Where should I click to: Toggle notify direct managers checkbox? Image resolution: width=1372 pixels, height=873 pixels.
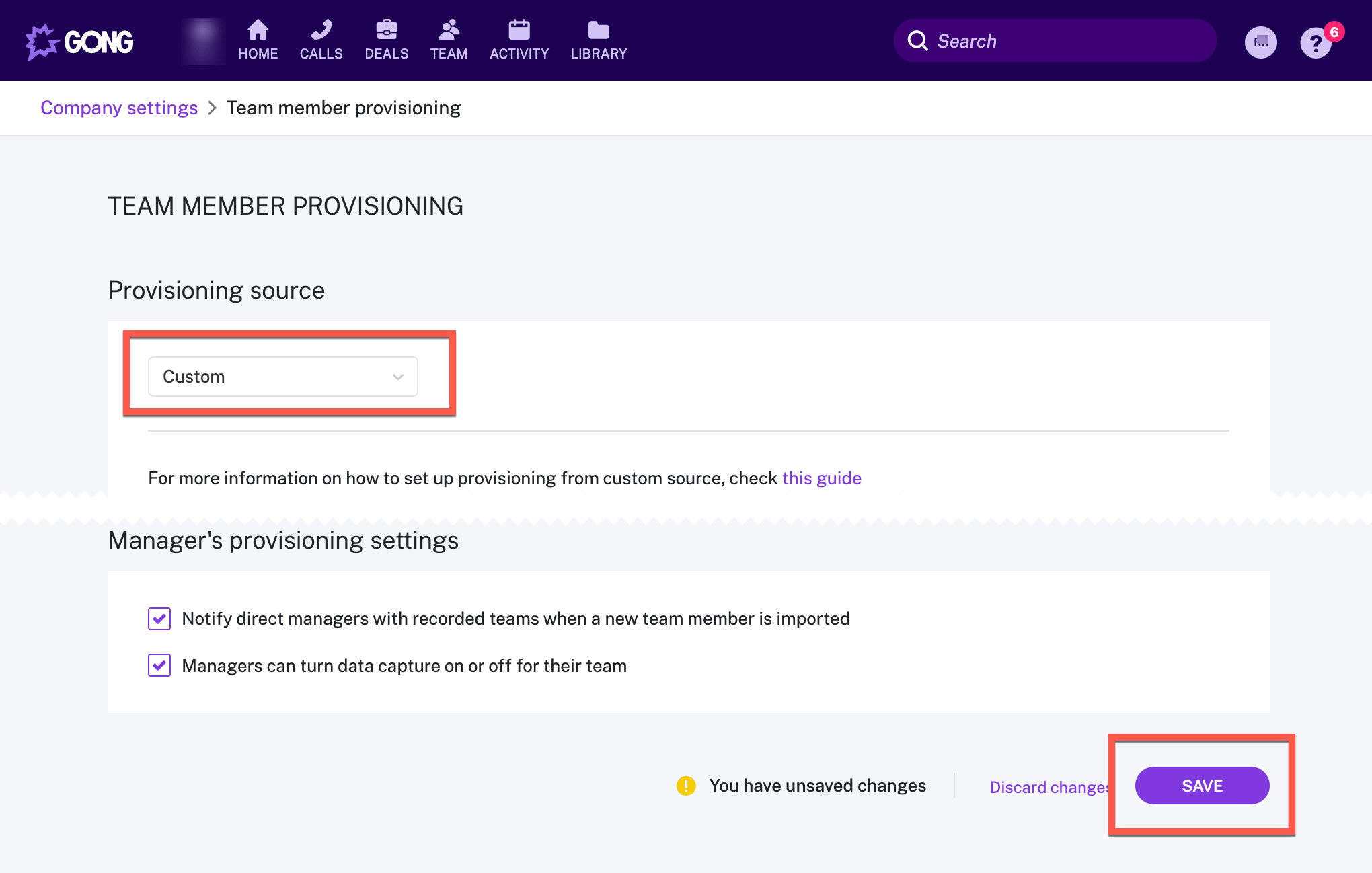click(159, 619)
